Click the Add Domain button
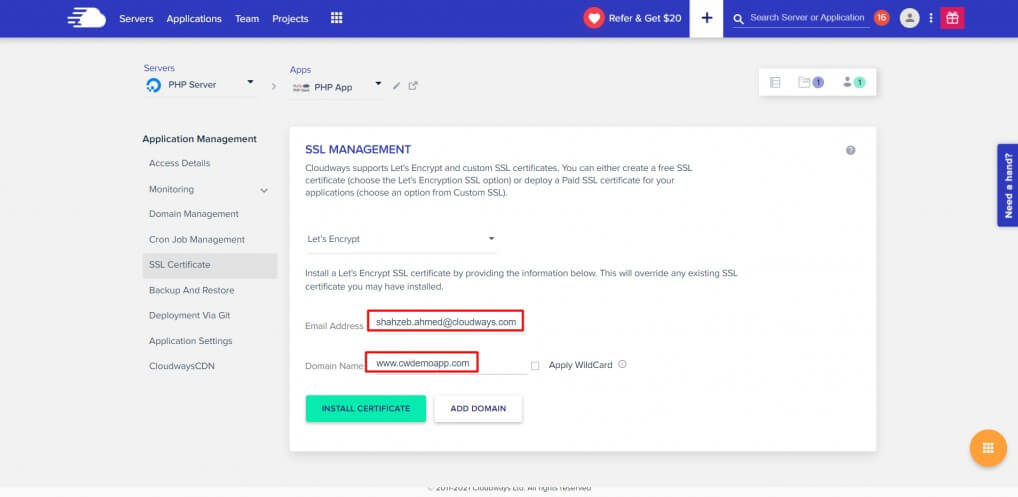Screen dimensions: 1018x497 [478, 409]
